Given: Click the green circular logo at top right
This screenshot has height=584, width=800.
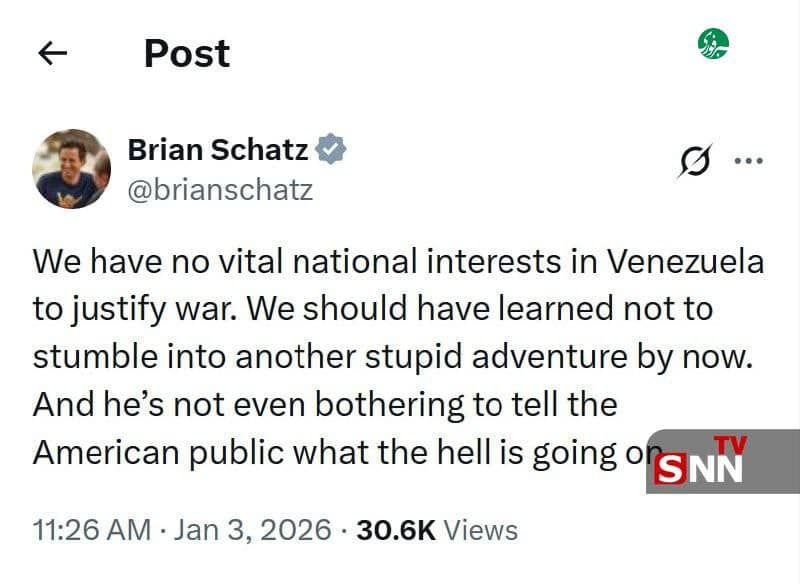Looking at the screenshot, I should (713, 44).
